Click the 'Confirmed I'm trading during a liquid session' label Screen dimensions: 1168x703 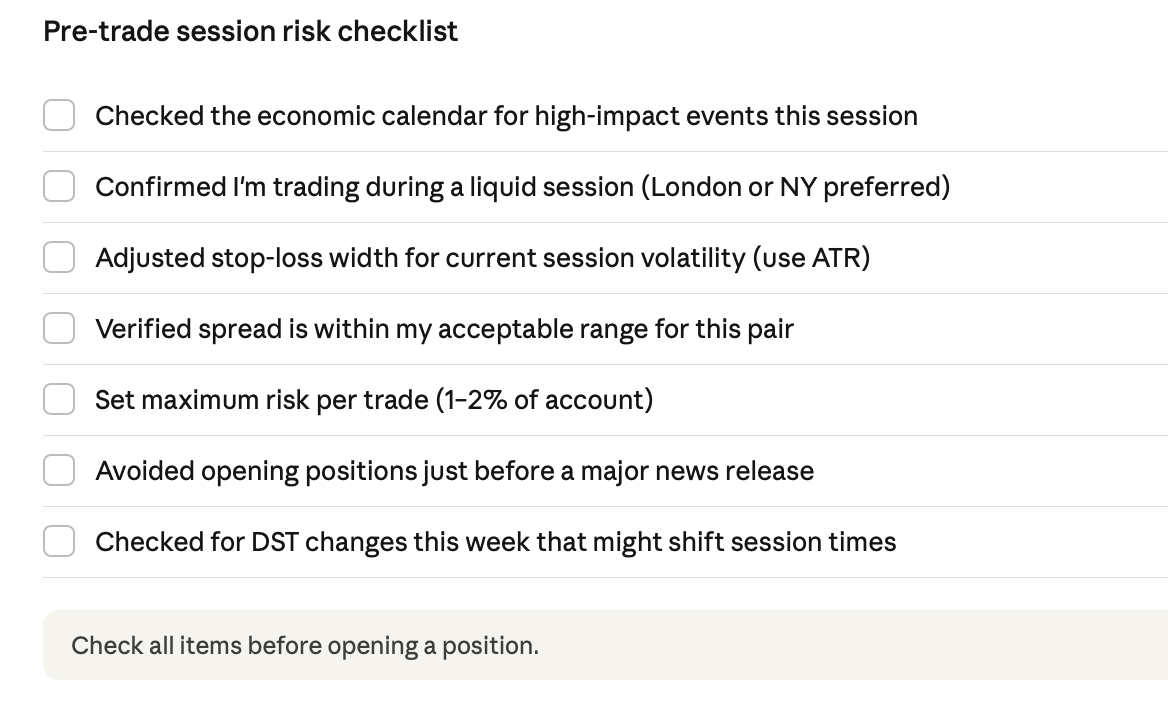[523, 187]
